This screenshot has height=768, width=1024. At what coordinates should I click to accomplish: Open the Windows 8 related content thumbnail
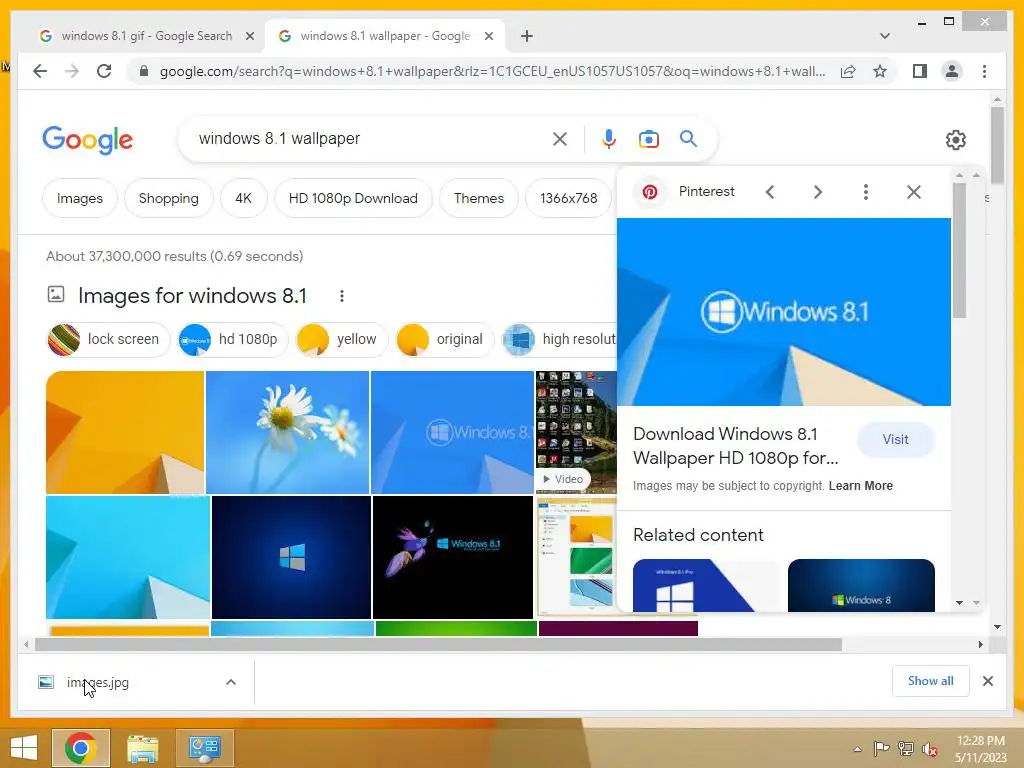[x=861, y=586]
